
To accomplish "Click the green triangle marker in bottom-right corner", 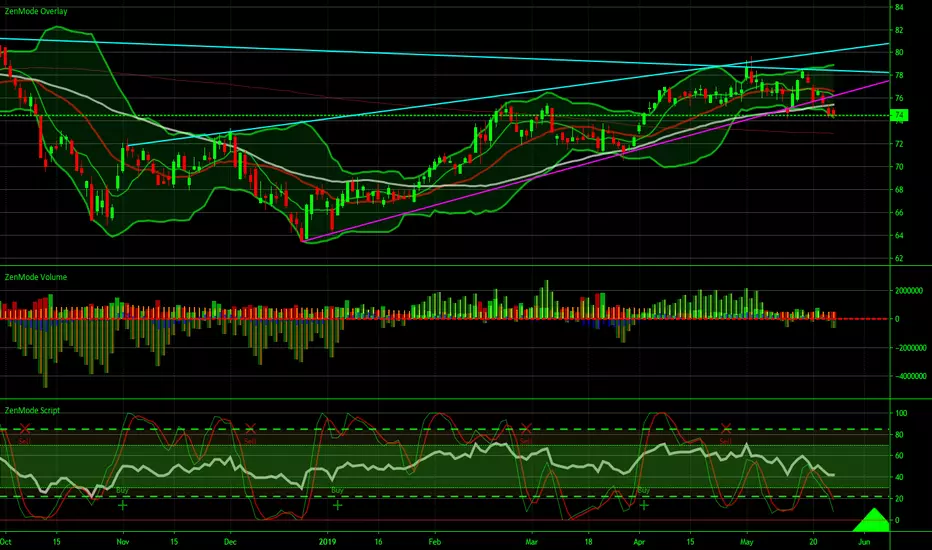I will tap(873, 521).
